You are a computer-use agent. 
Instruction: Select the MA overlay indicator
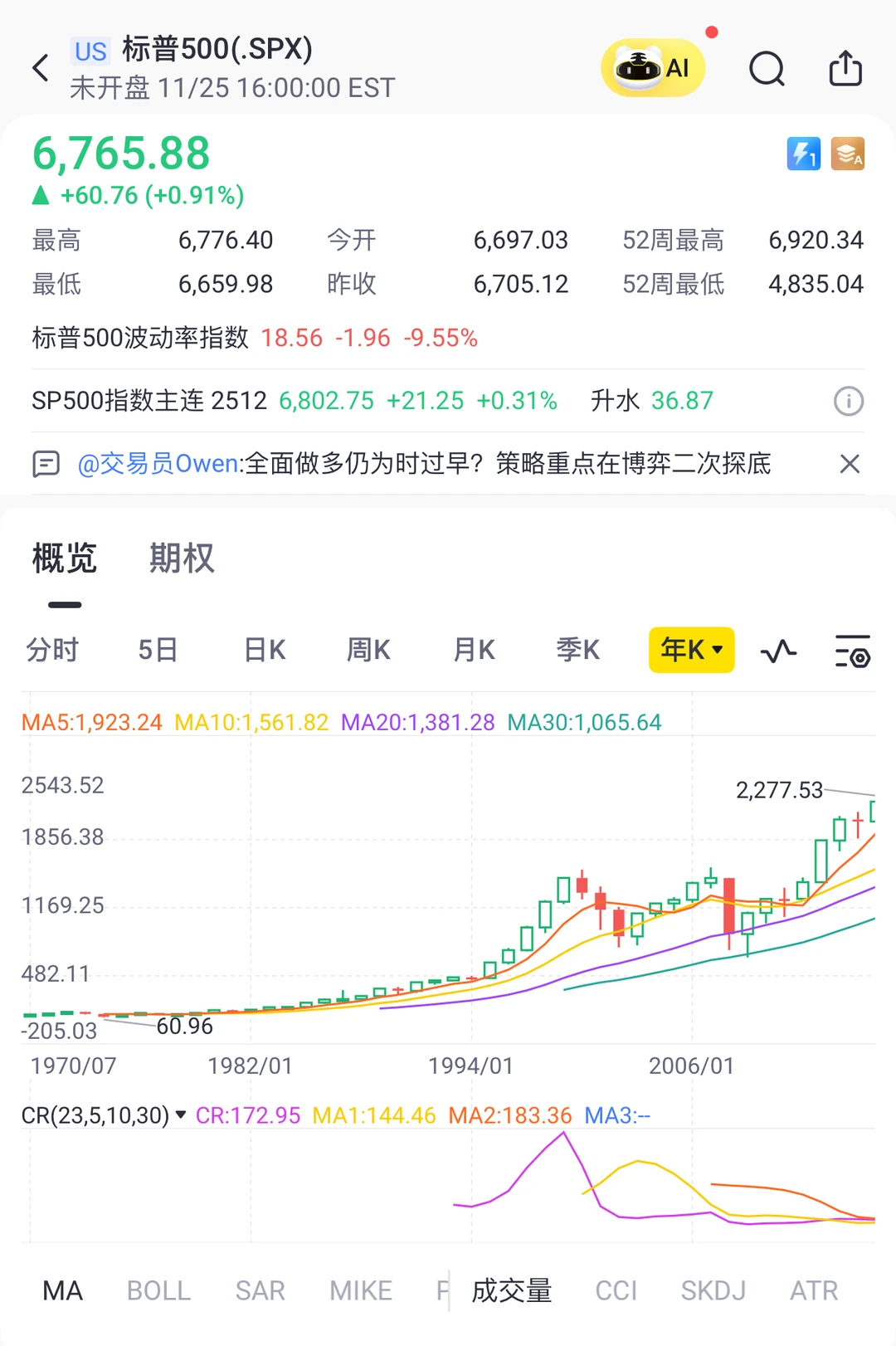63,1290
